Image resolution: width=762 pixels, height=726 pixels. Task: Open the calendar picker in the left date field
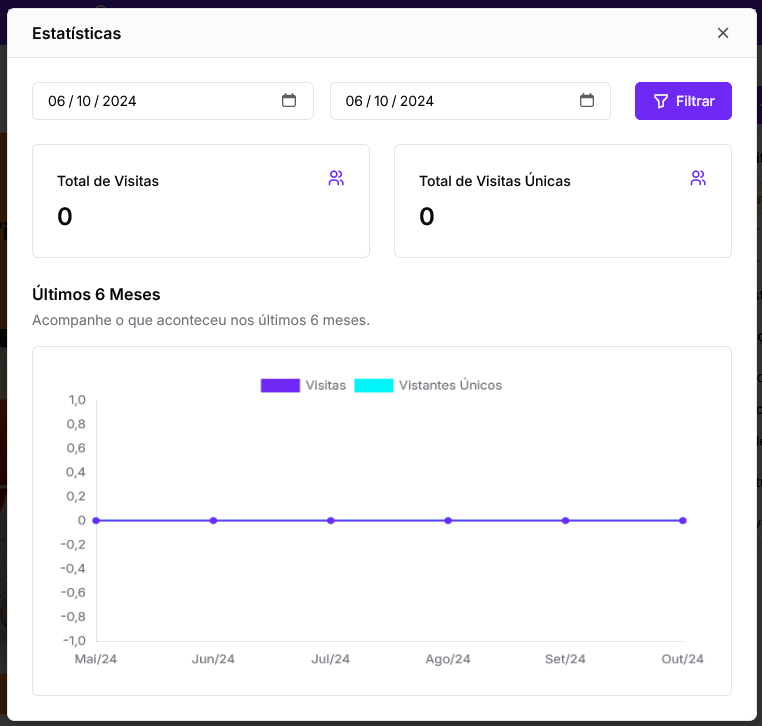(x=289, y=101)
